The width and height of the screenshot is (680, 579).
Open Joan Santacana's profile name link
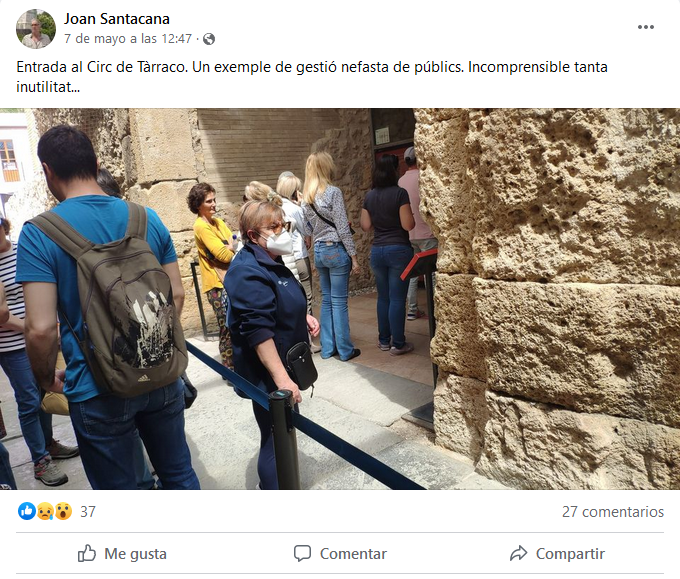117,19
